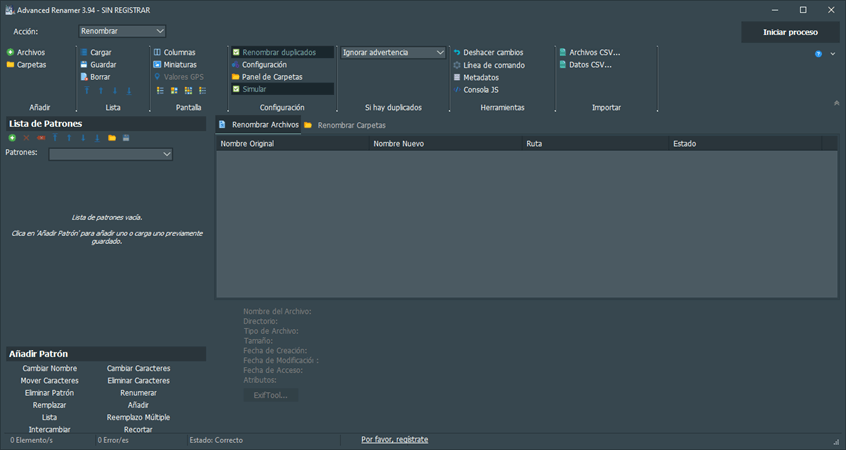Click the red X remove pattern icon
This screenshot has width=846, height=450.
pos(26,138)
